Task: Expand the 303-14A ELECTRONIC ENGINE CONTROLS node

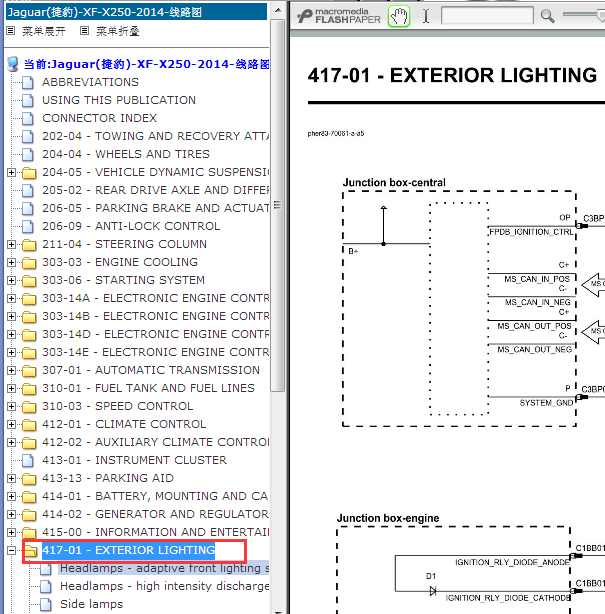Action: coord(11,298)
